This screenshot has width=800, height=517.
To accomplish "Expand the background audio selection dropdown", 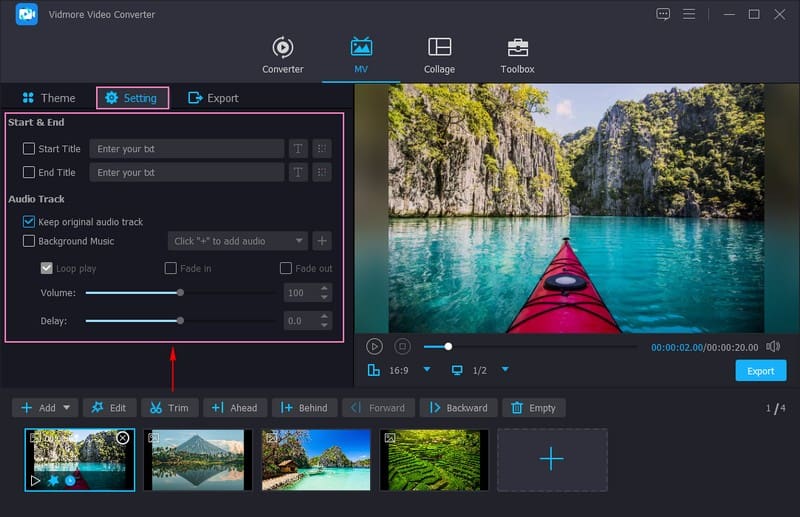I will [299, 241].
